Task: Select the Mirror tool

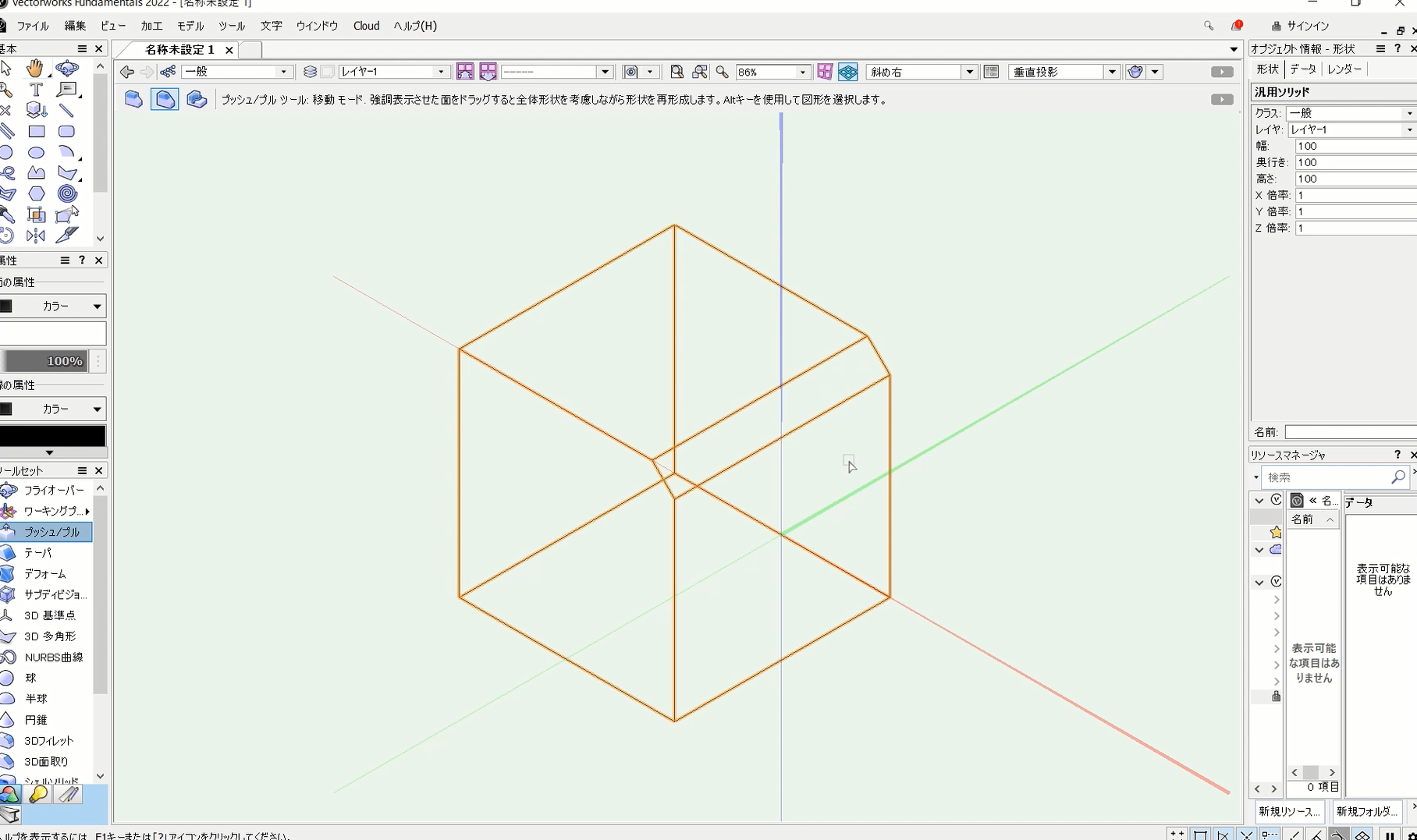Action: [x=36, y=236]
